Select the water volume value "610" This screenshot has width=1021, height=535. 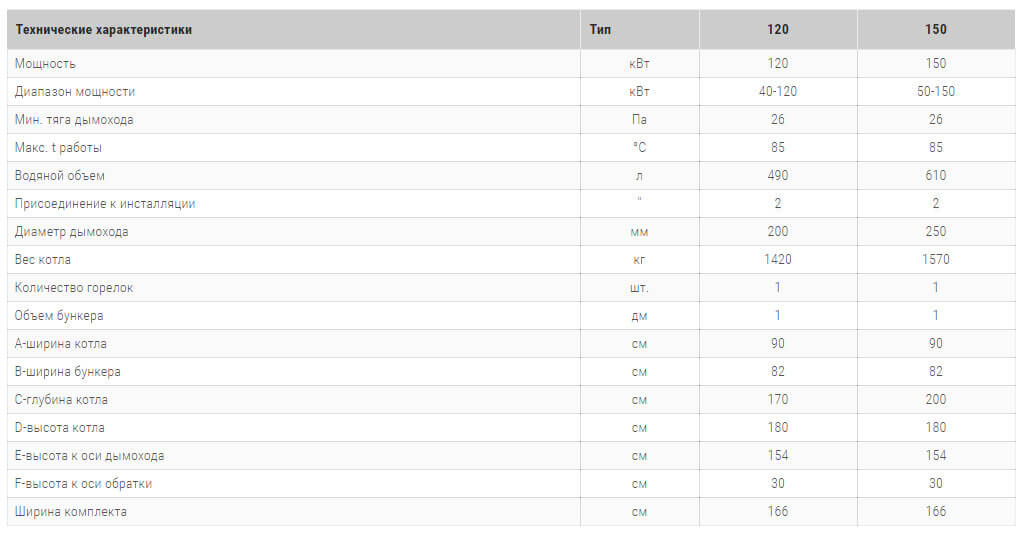[x=936, y=176]
